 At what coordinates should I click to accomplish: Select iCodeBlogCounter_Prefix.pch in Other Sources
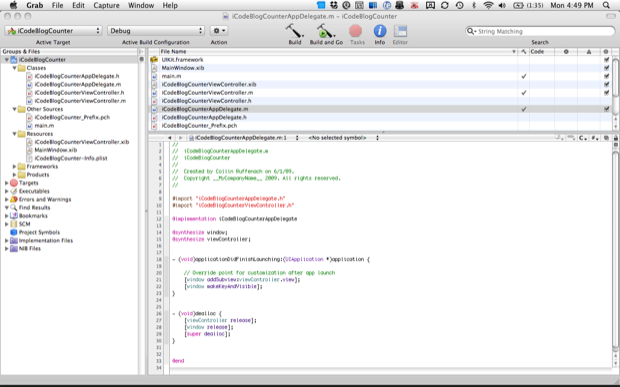[x=72, y=117]
